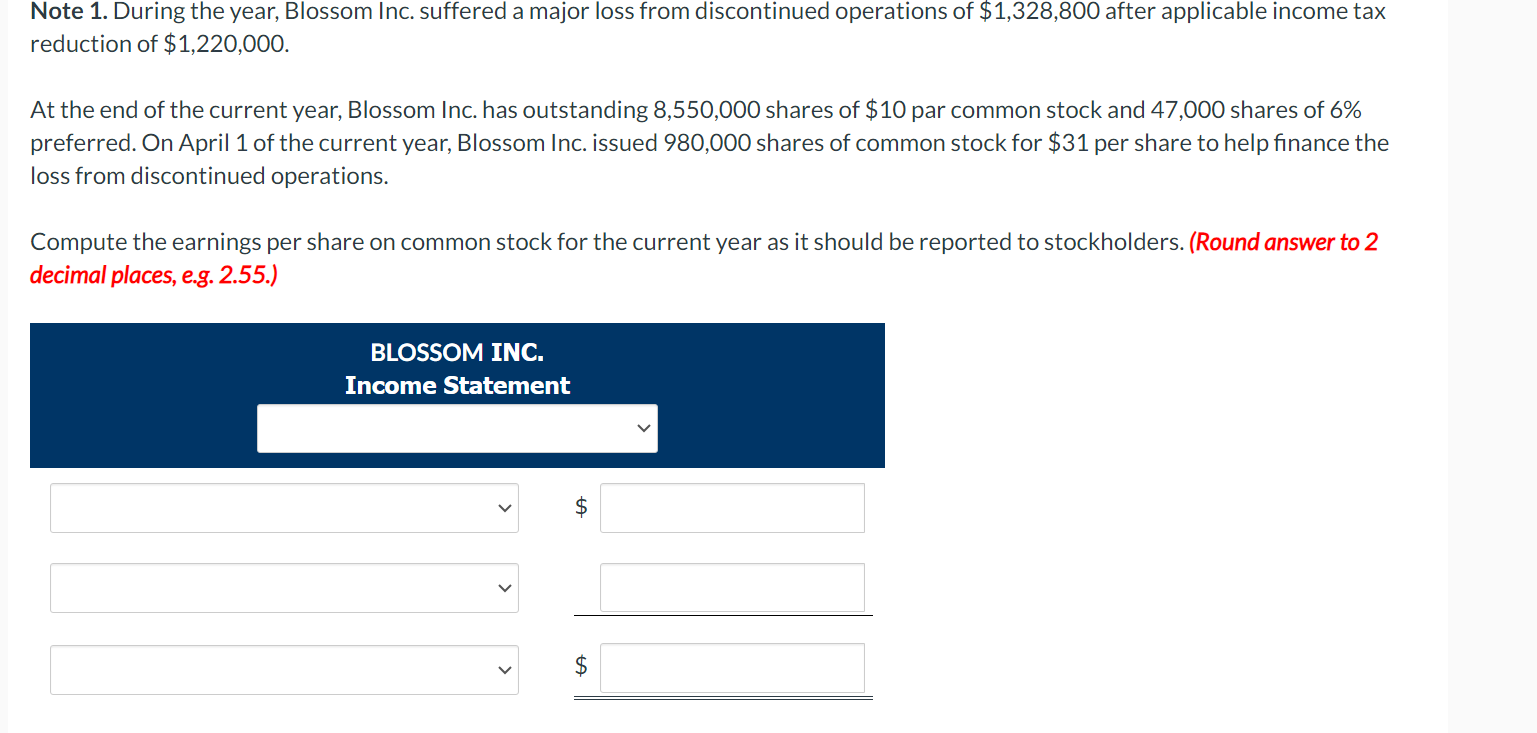Click the dollar sign beside the top amount field
Image resolution: width=1537 pixels, height=733 pixels.
[580, 507]
